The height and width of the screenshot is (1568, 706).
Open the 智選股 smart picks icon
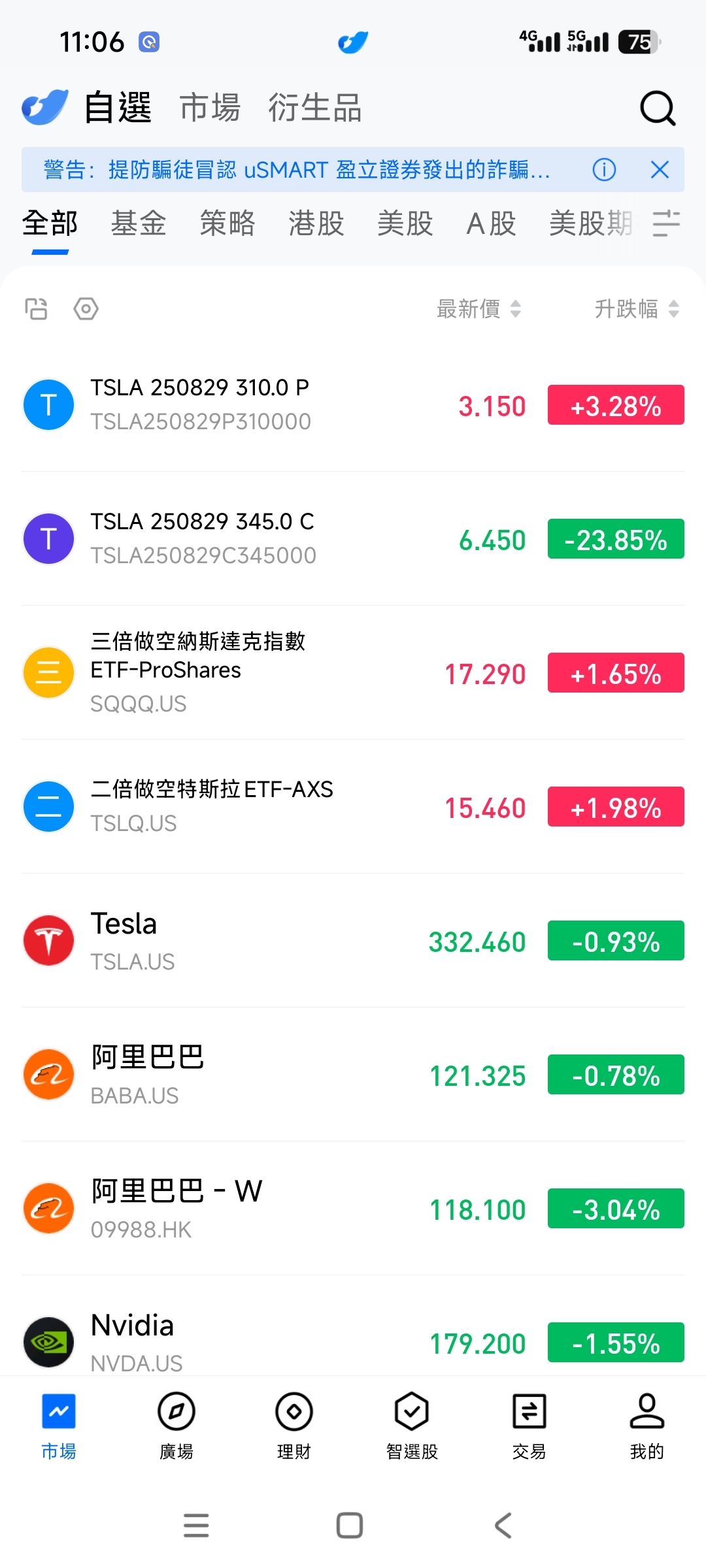[412, 1411]
